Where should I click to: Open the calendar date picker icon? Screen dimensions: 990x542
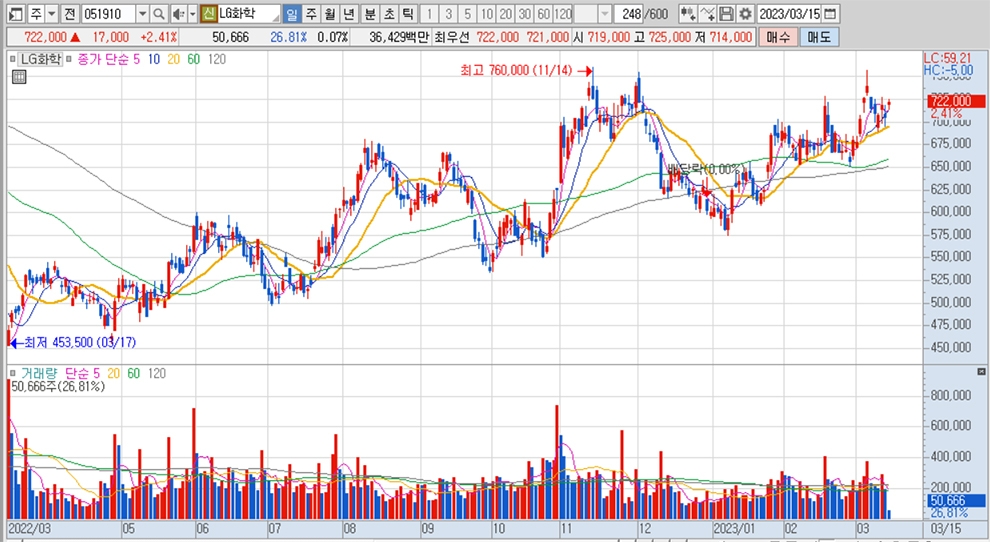coord(831,14)
